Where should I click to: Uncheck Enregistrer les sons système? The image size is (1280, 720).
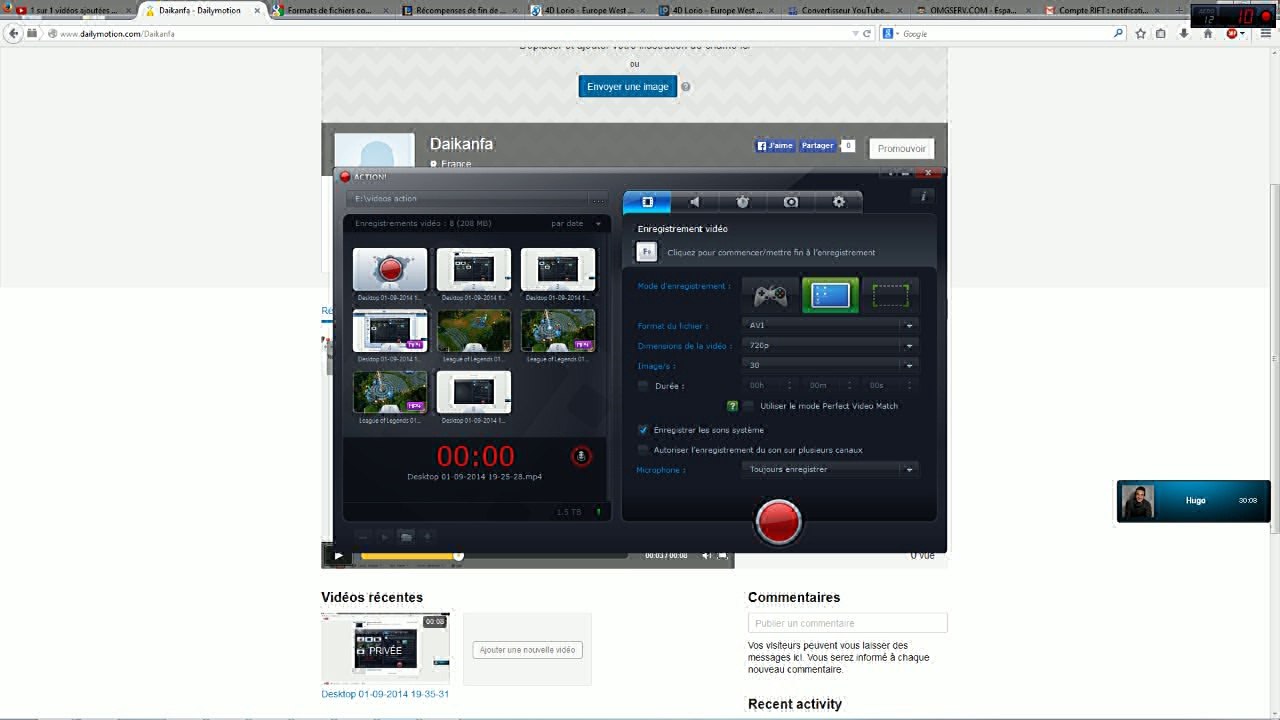pos(643,430)
